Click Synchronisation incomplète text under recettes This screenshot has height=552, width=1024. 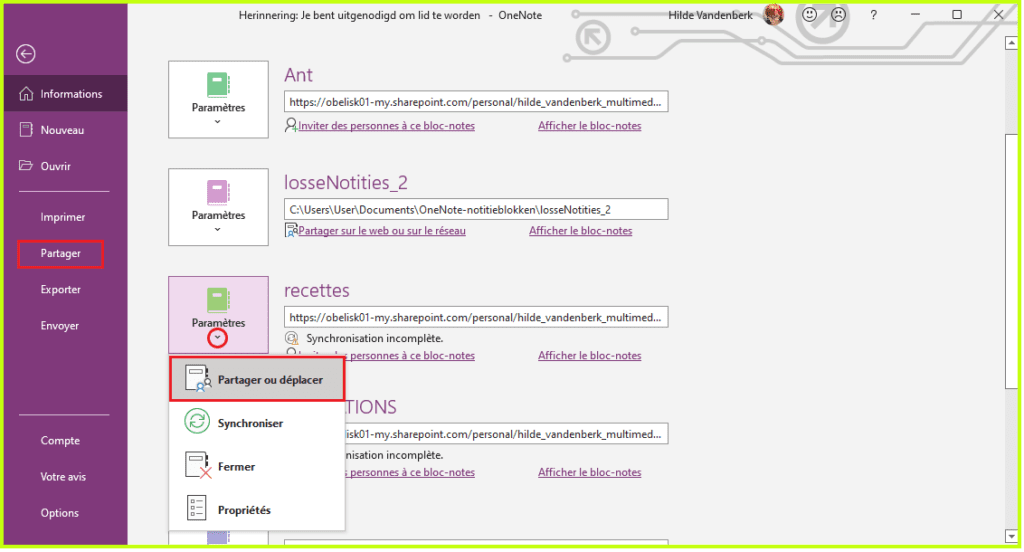pyautogui.click(x=375, y=338)
